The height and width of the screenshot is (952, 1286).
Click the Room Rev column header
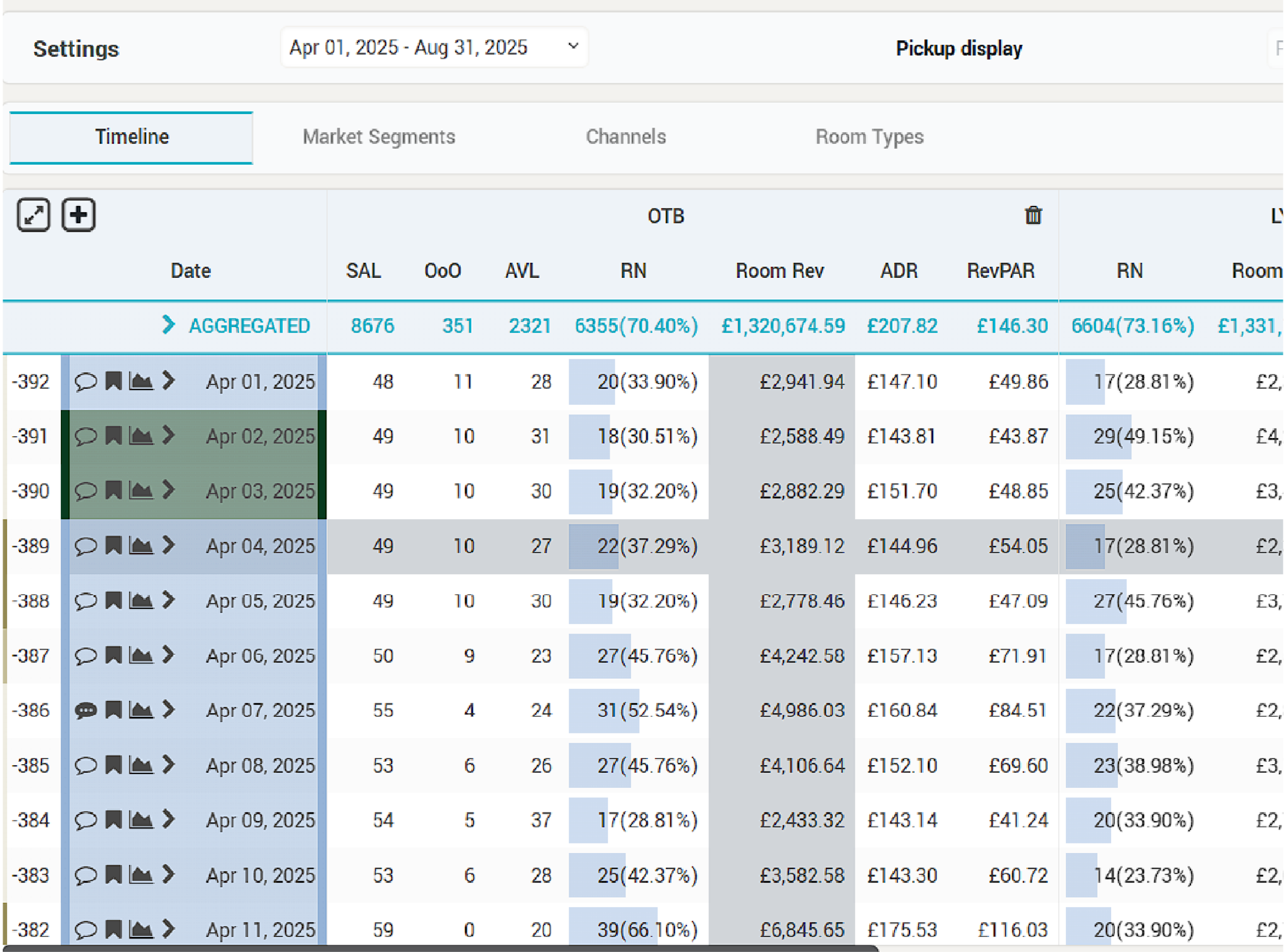pyautogui.click(x=780, y=271)
